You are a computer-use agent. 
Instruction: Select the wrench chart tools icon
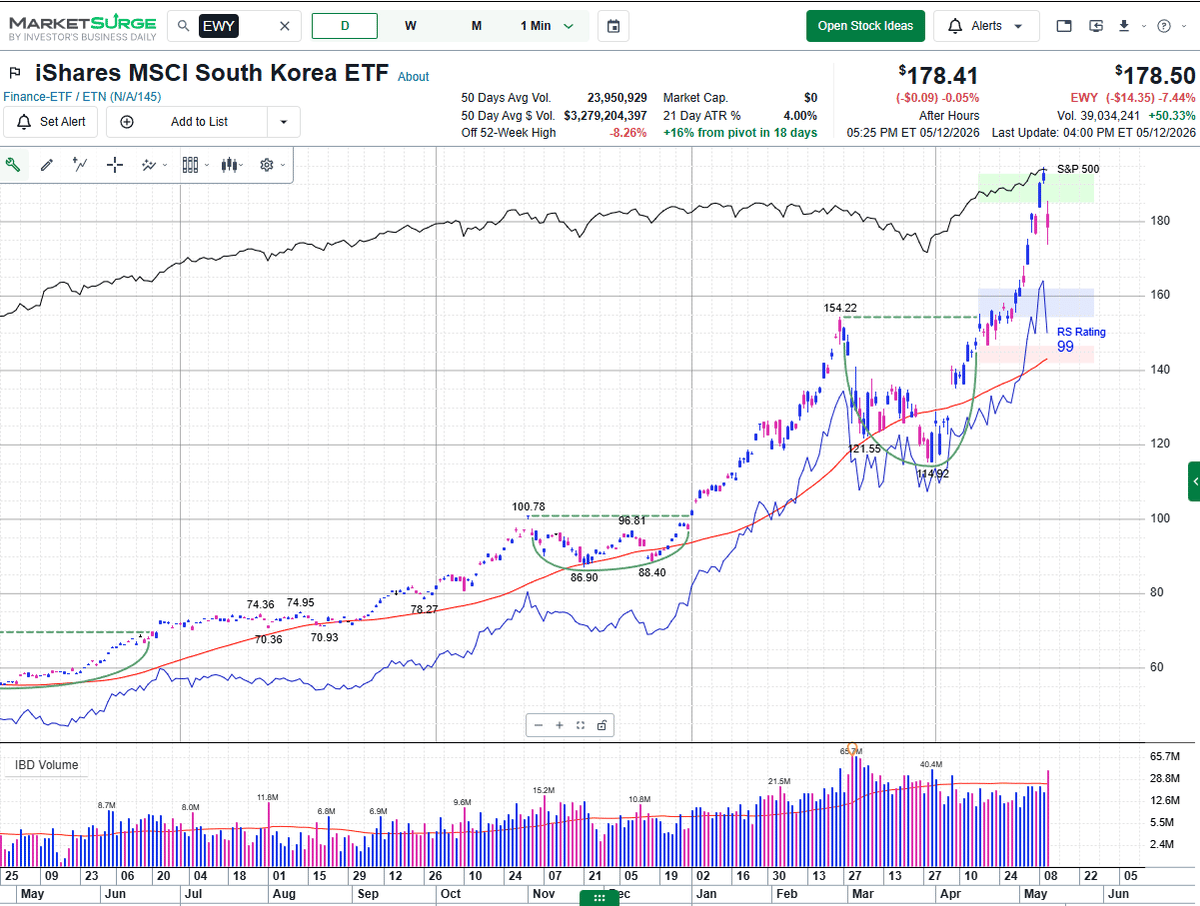14,165
